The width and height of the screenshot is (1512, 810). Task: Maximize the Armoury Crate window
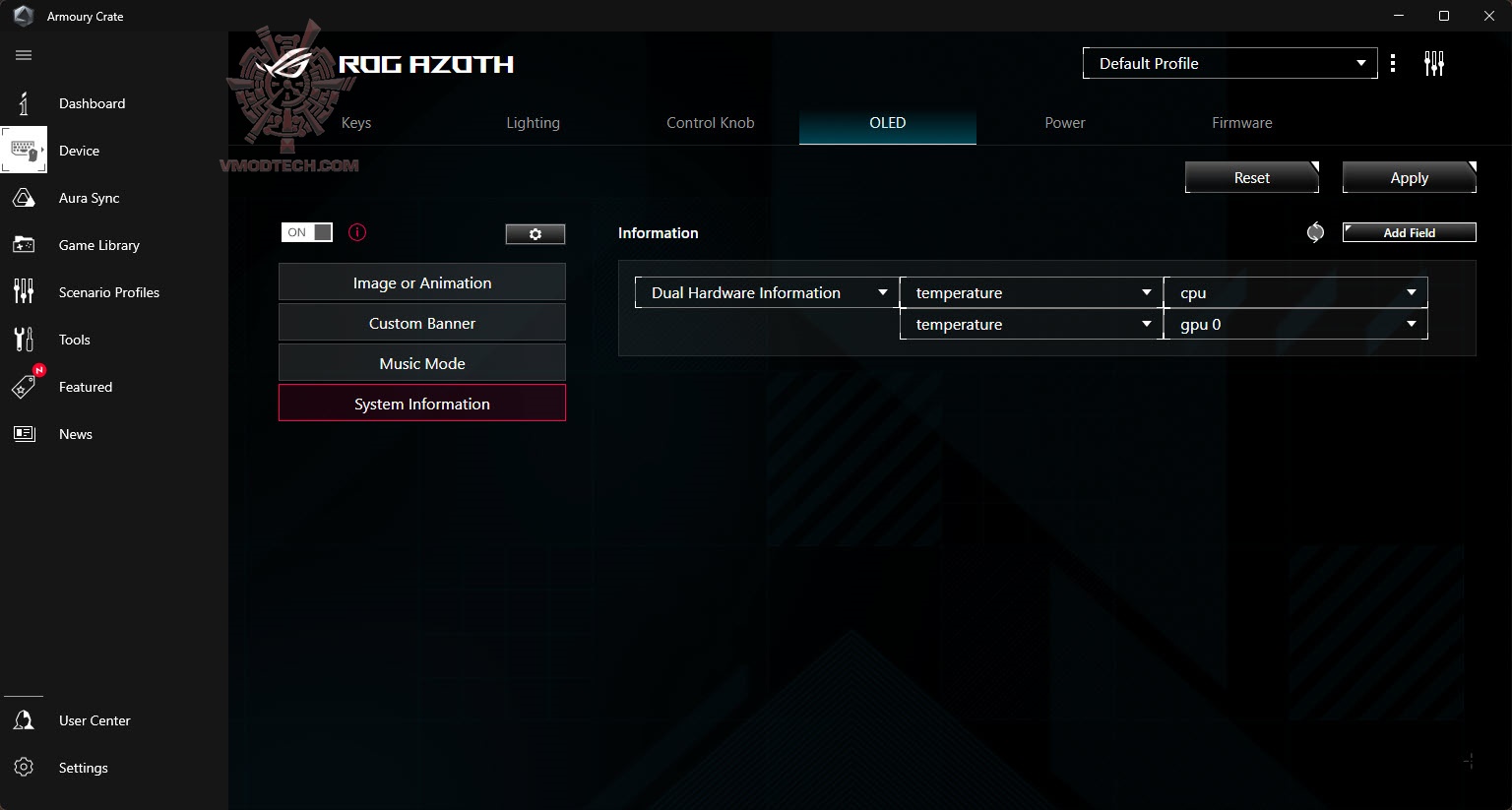point(1444,16)
